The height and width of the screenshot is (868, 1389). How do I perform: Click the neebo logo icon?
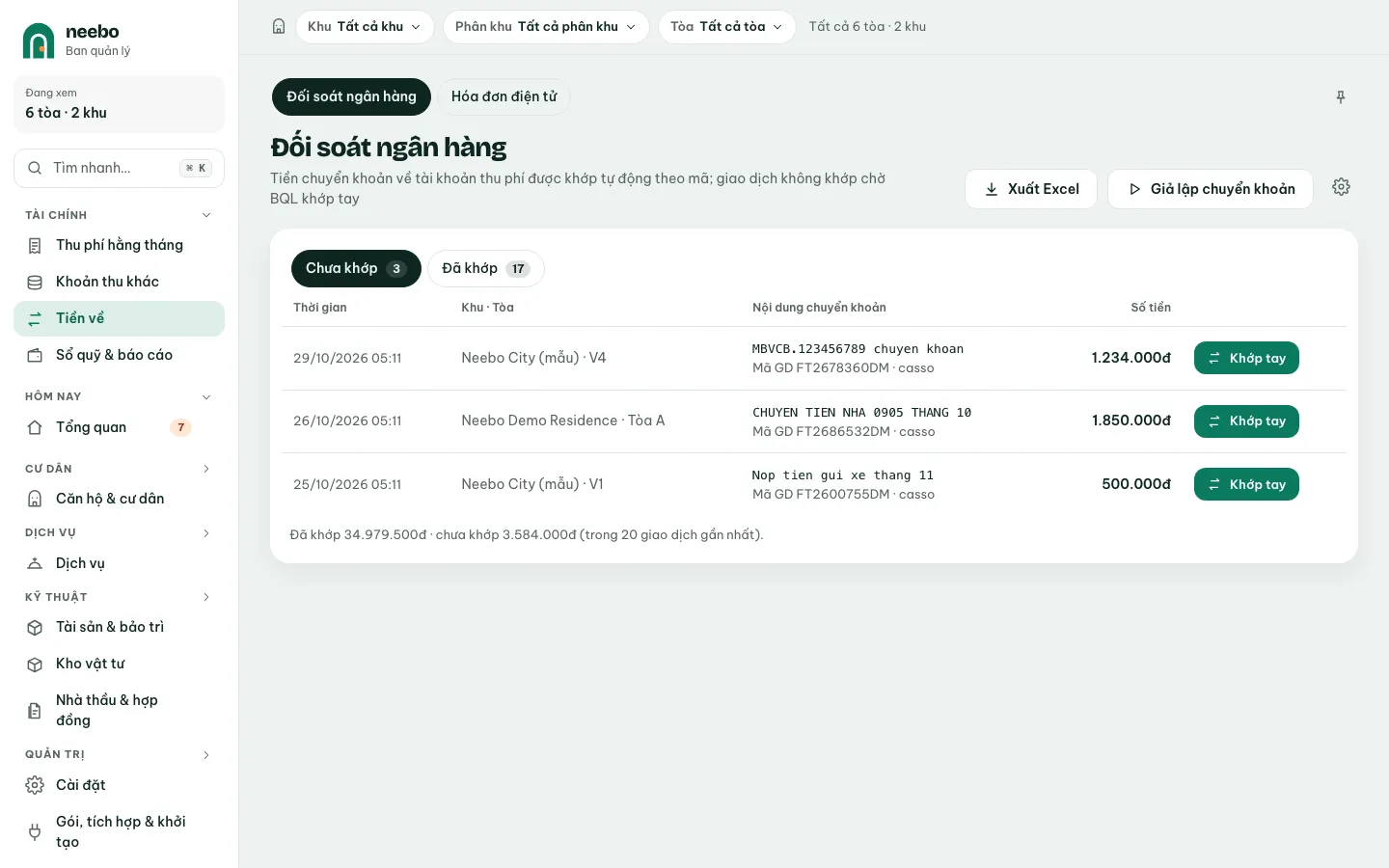(39, 41)
